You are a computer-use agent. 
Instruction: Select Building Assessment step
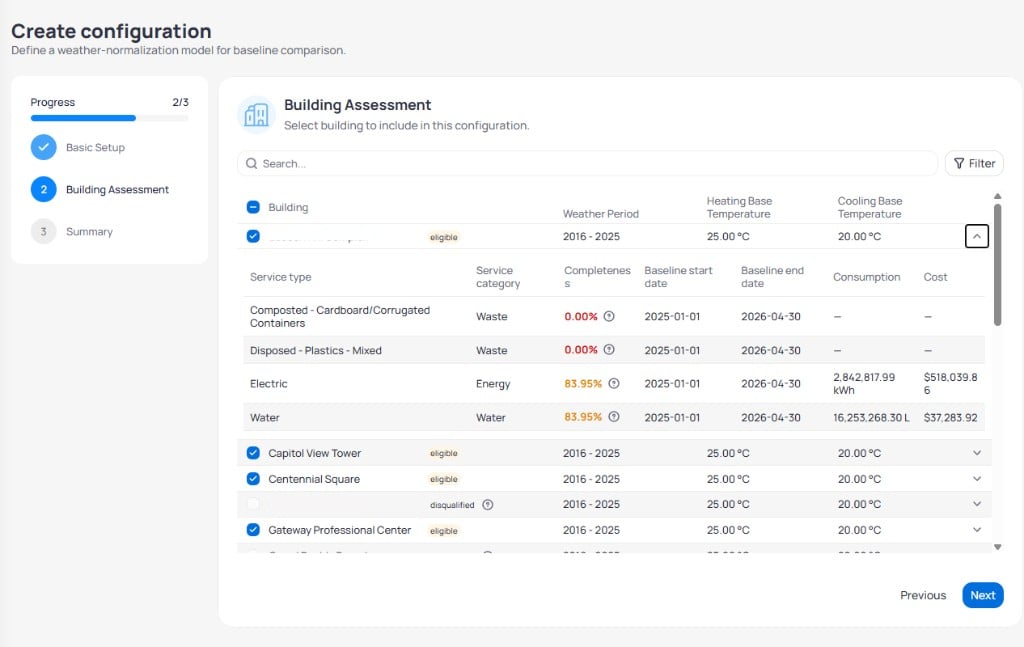[118, 189]
